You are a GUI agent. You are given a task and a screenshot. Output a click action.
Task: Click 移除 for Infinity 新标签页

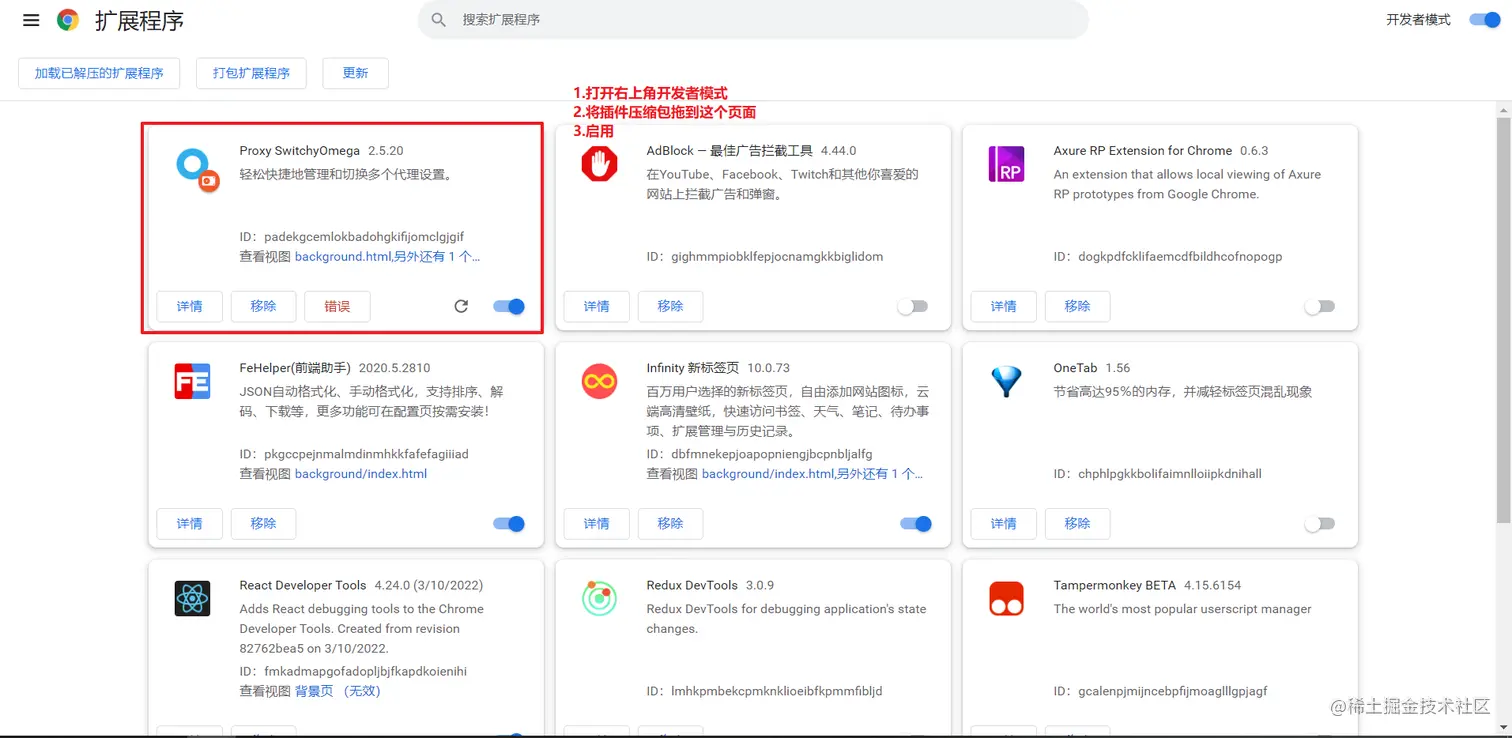(671, 523)
